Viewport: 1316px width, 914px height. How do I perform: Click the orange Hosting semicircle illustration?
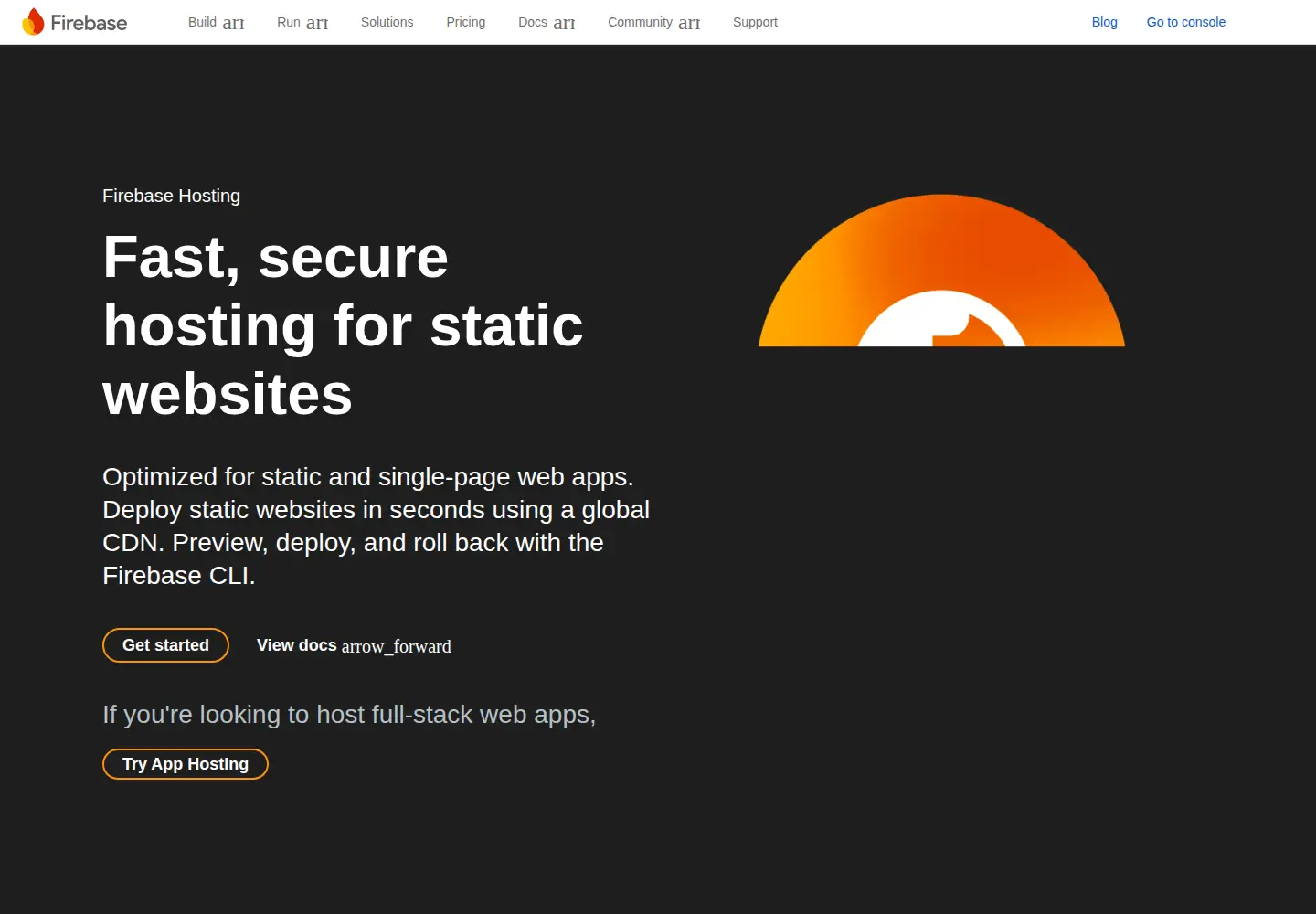pyautogui.click(x=941, y=271)
